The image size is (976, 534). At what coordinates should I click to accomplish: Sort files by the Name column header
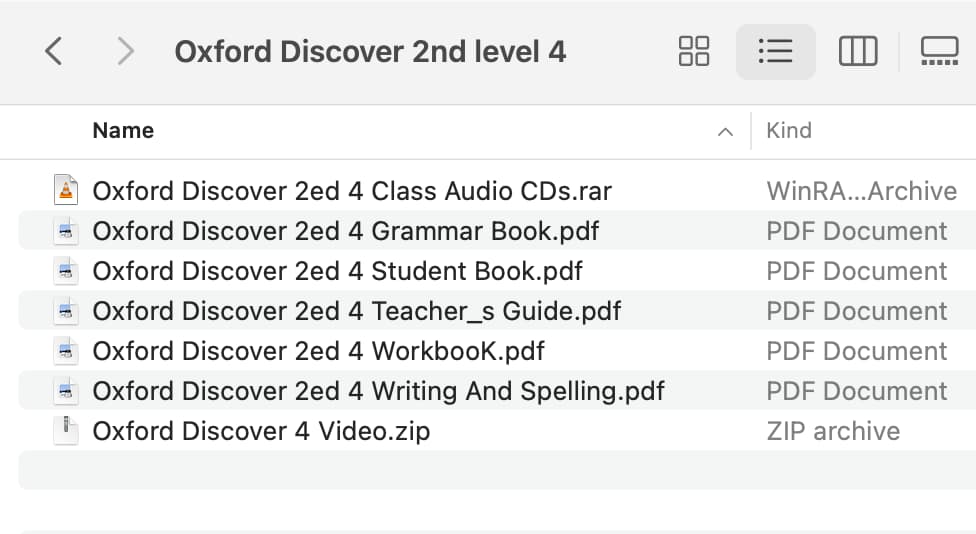(x=123, y=131)
